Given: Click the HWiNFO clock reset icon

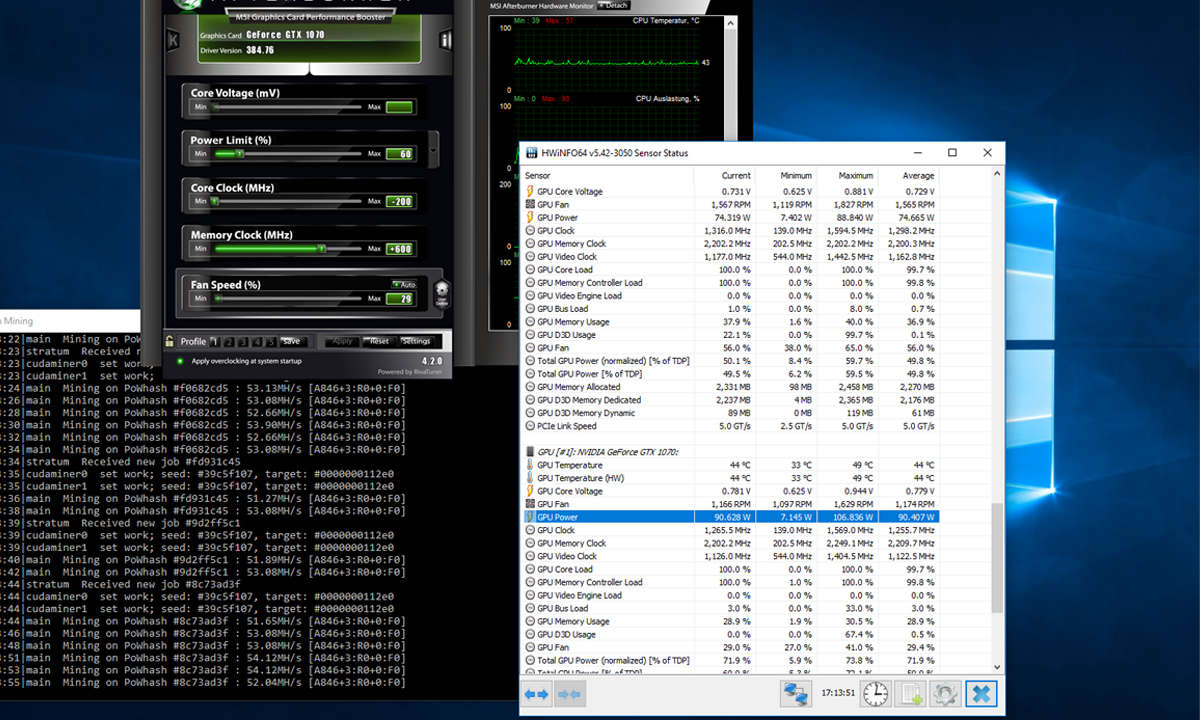Looking at the screenshot, I should click(875, 694).
